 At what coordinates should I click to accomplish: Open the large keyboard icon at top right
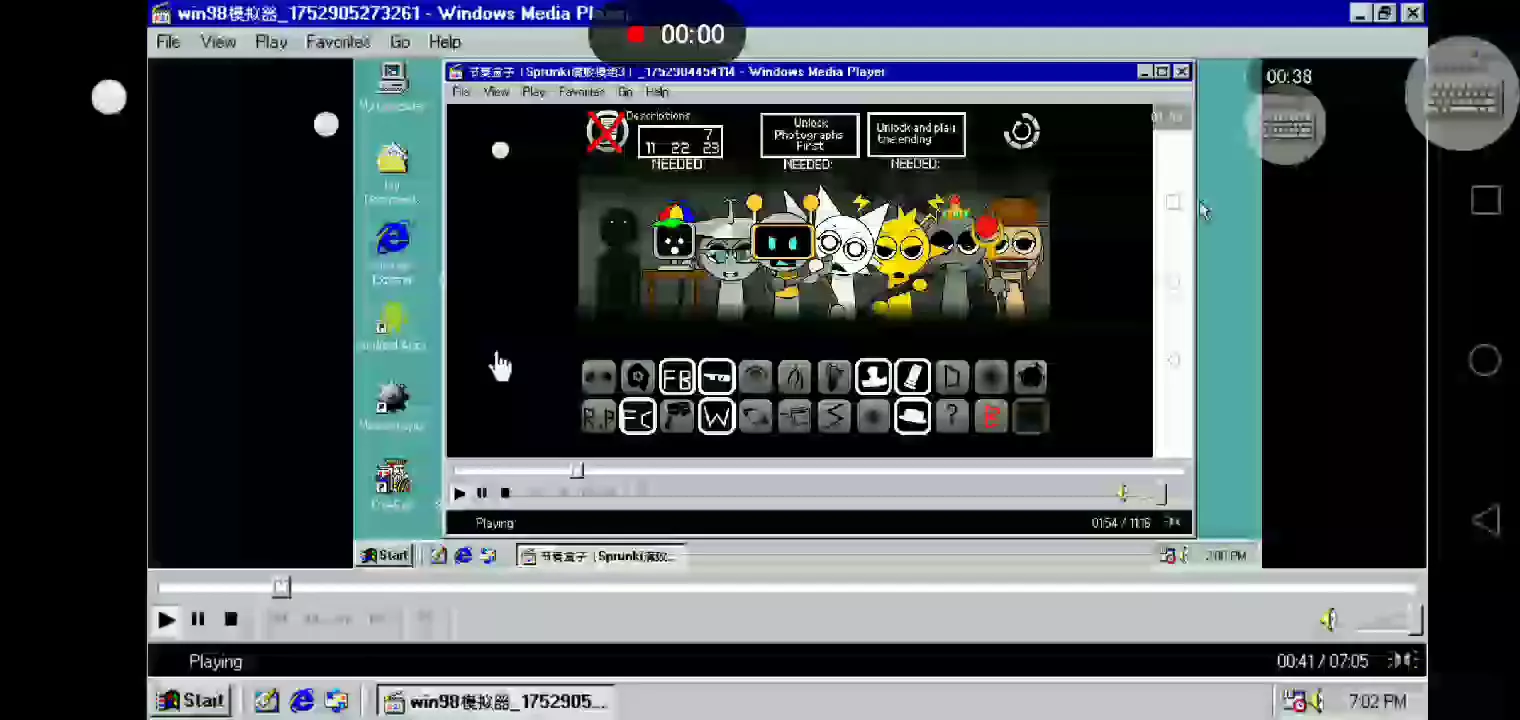coord(1462,95)
